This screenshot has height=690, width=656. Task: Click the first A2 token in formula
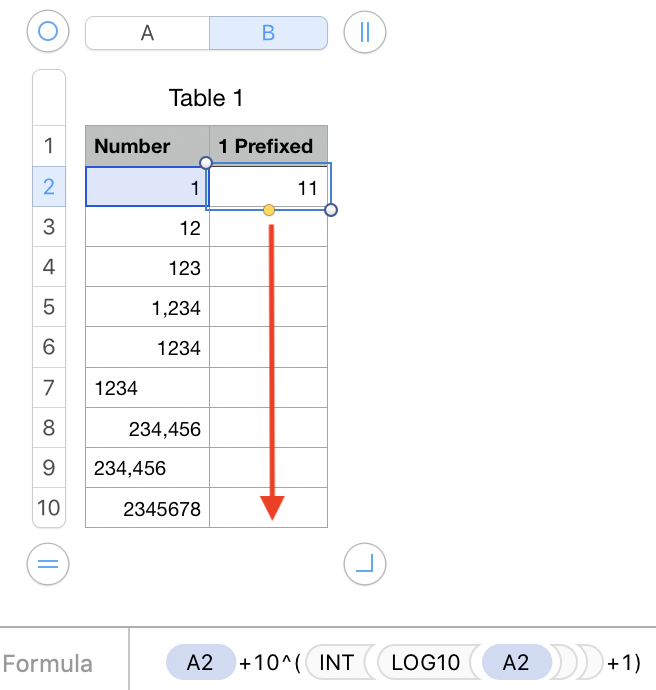pos(200,662)
